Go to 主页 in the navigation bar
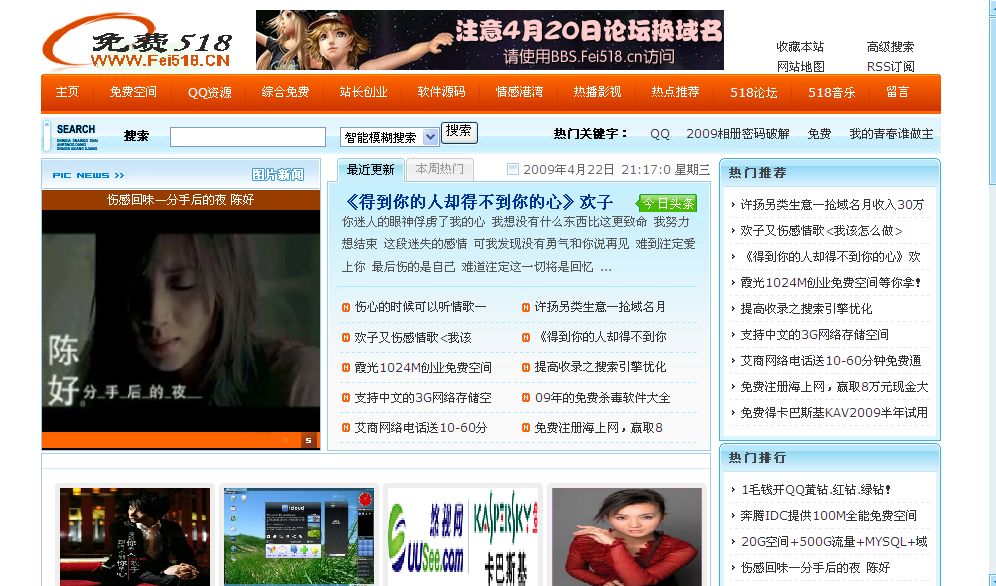Screen dimensions: 996x586 67,92
